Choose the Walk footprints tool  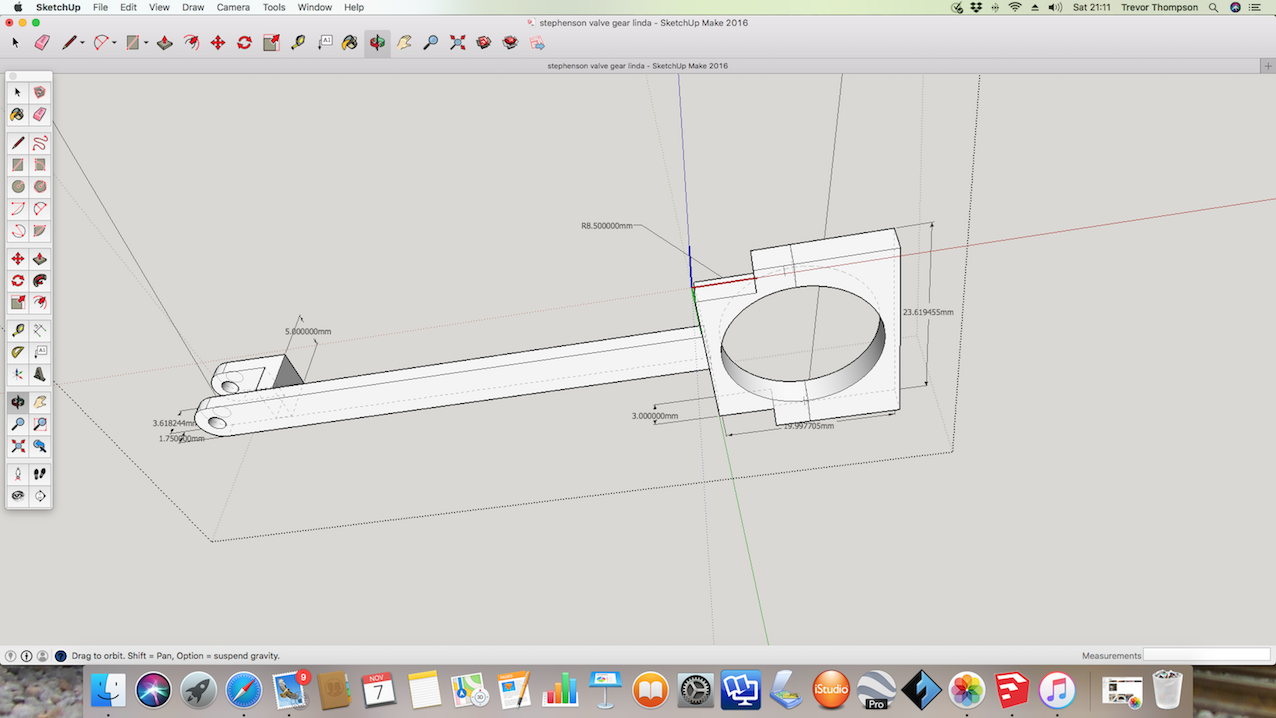coord(40,473)
